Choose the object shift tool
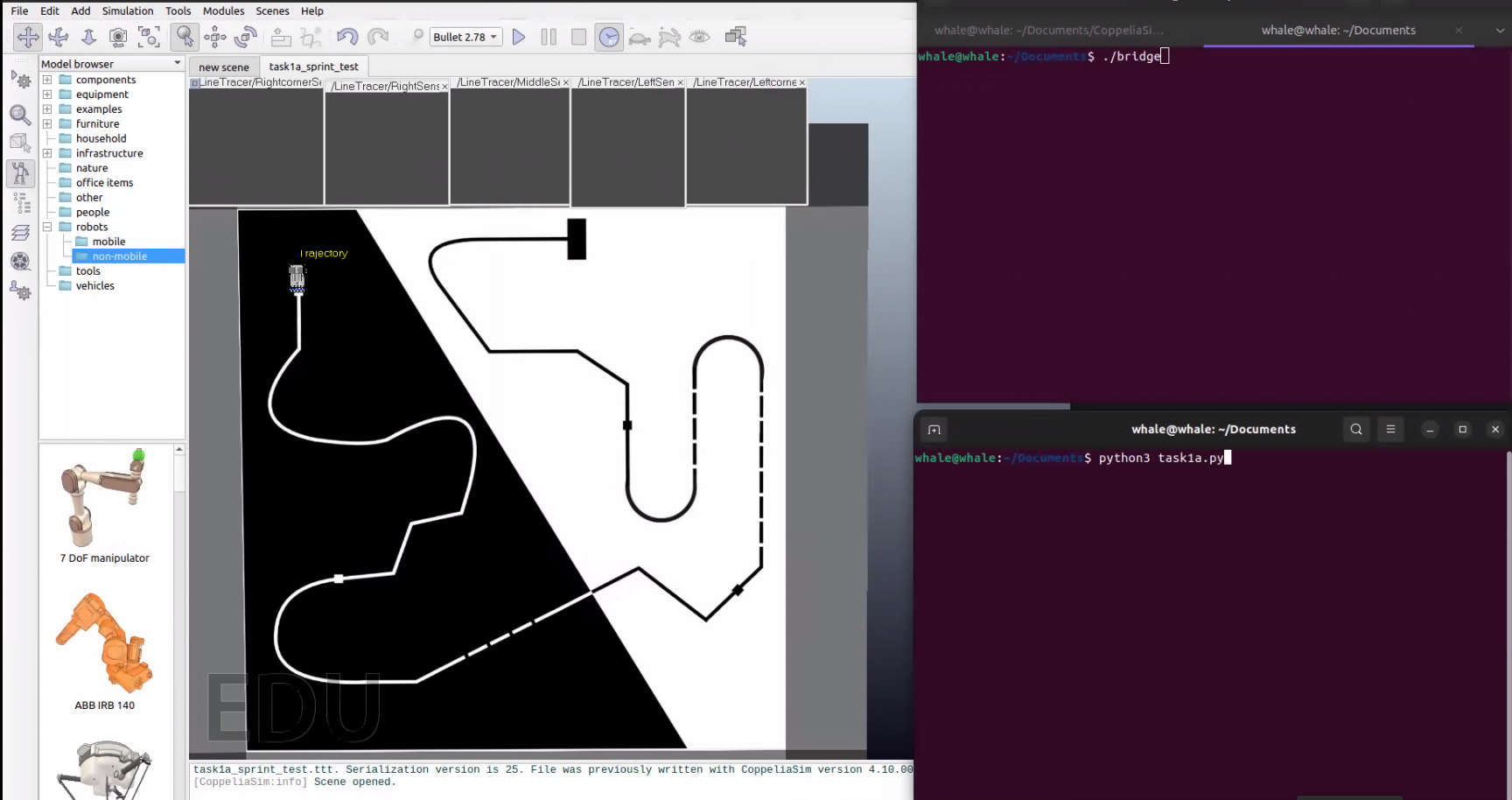 (215, 37)
